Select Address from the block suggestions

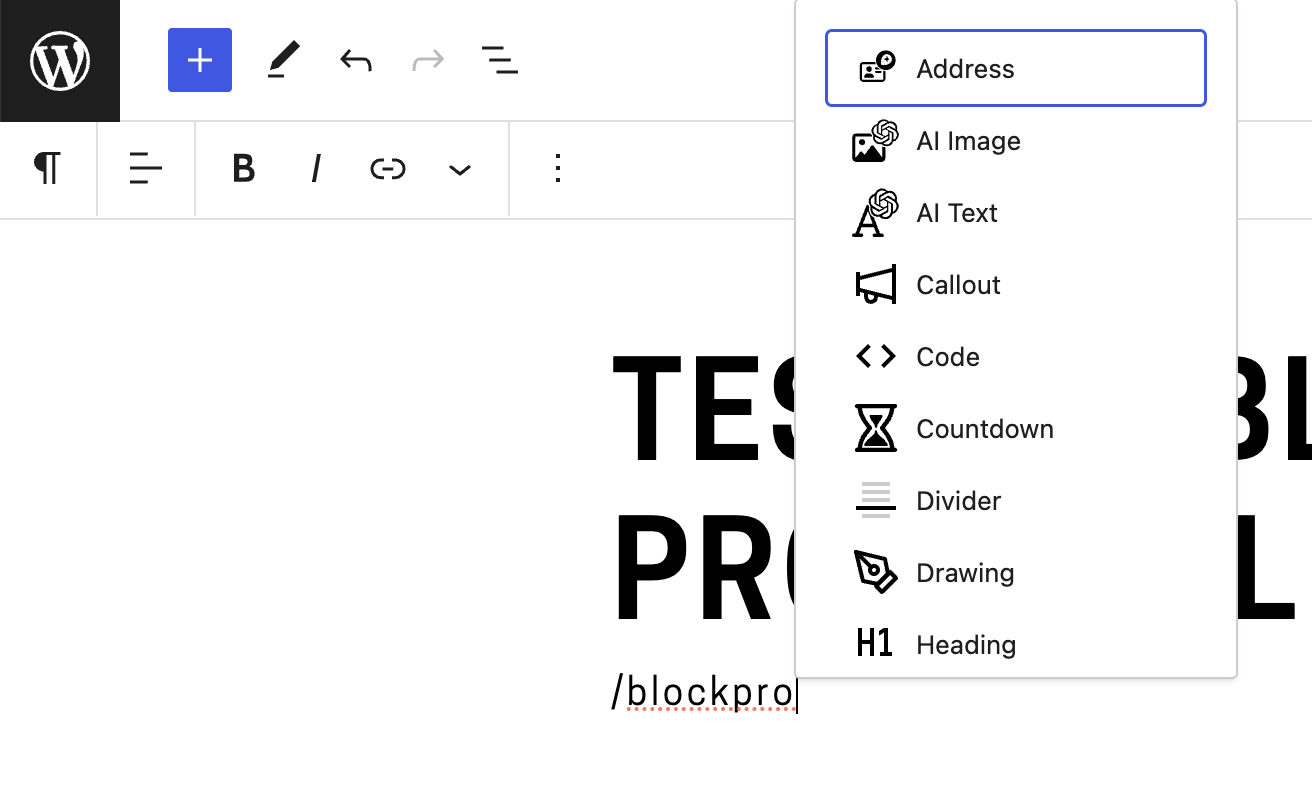click(1015, 69)
